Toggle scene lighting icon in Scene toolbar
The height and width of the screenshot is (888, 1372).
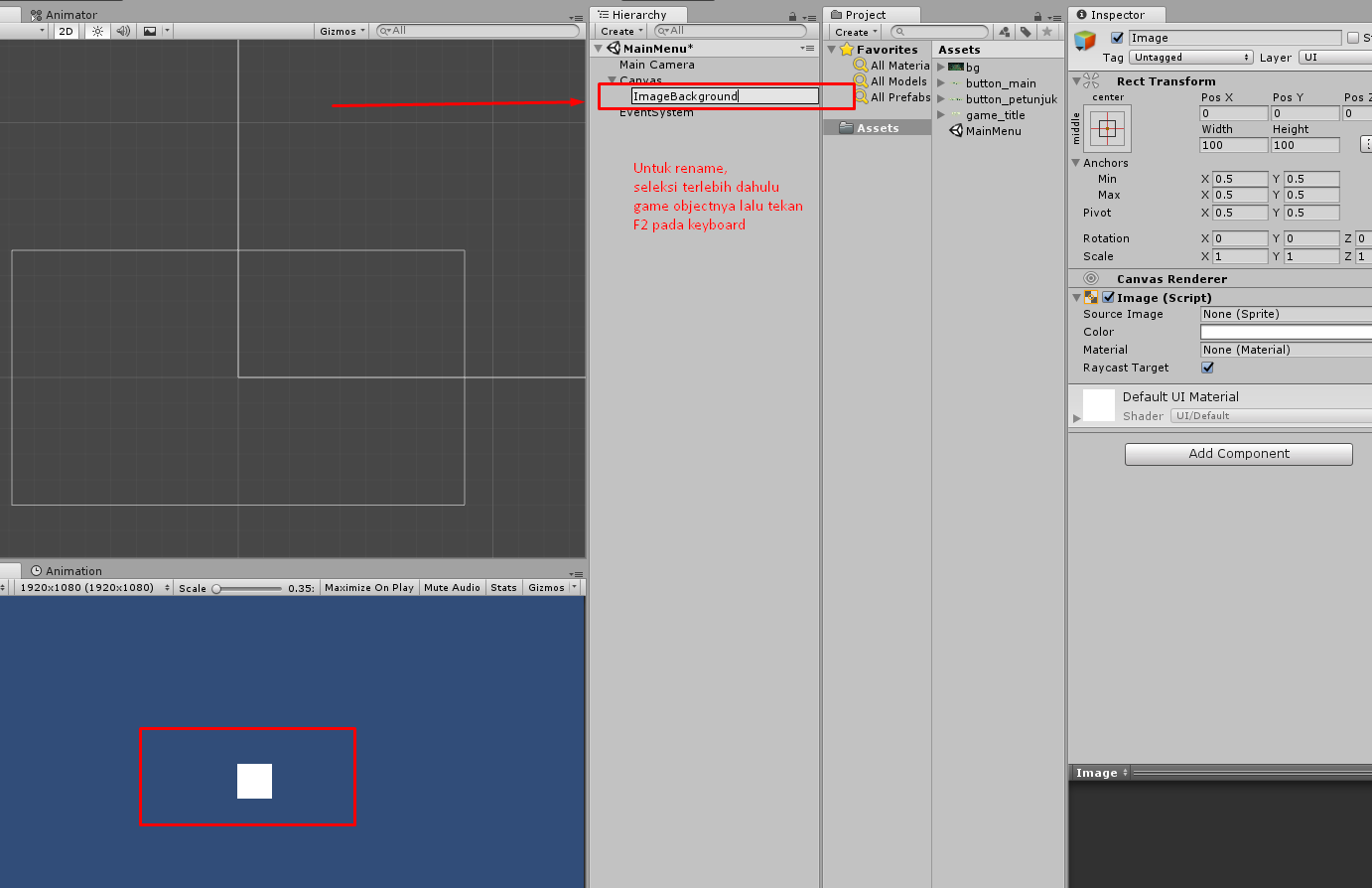coord(95,31)
